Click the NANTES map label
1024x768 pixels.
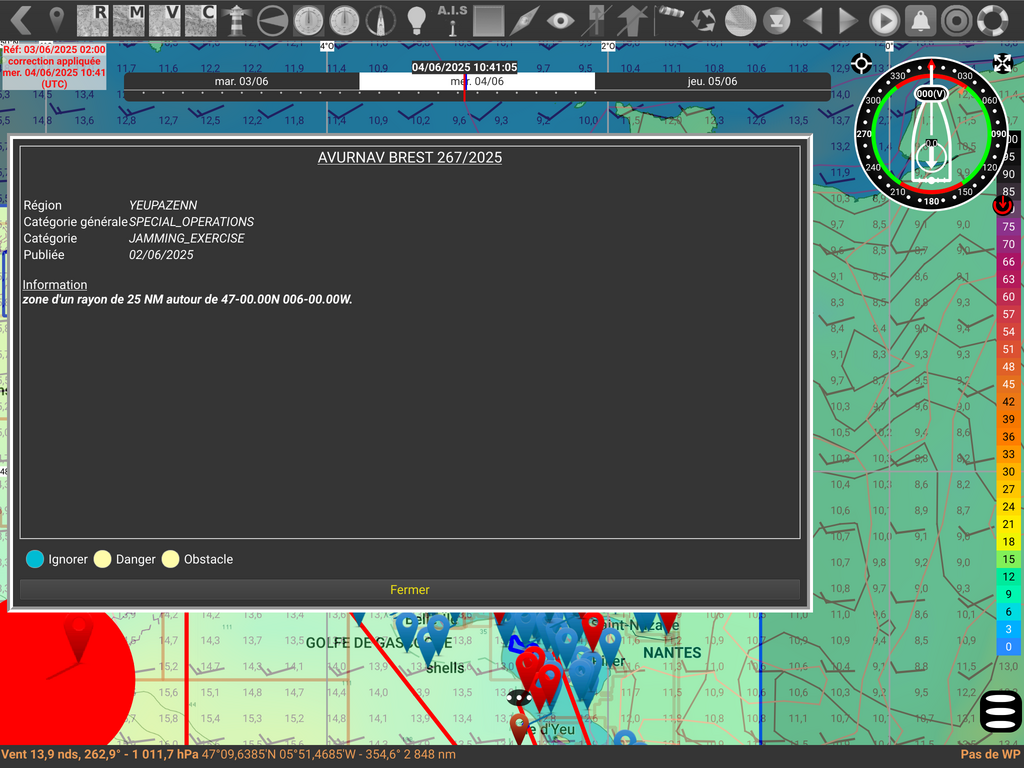pyautogui.click(x=672, y=652)
